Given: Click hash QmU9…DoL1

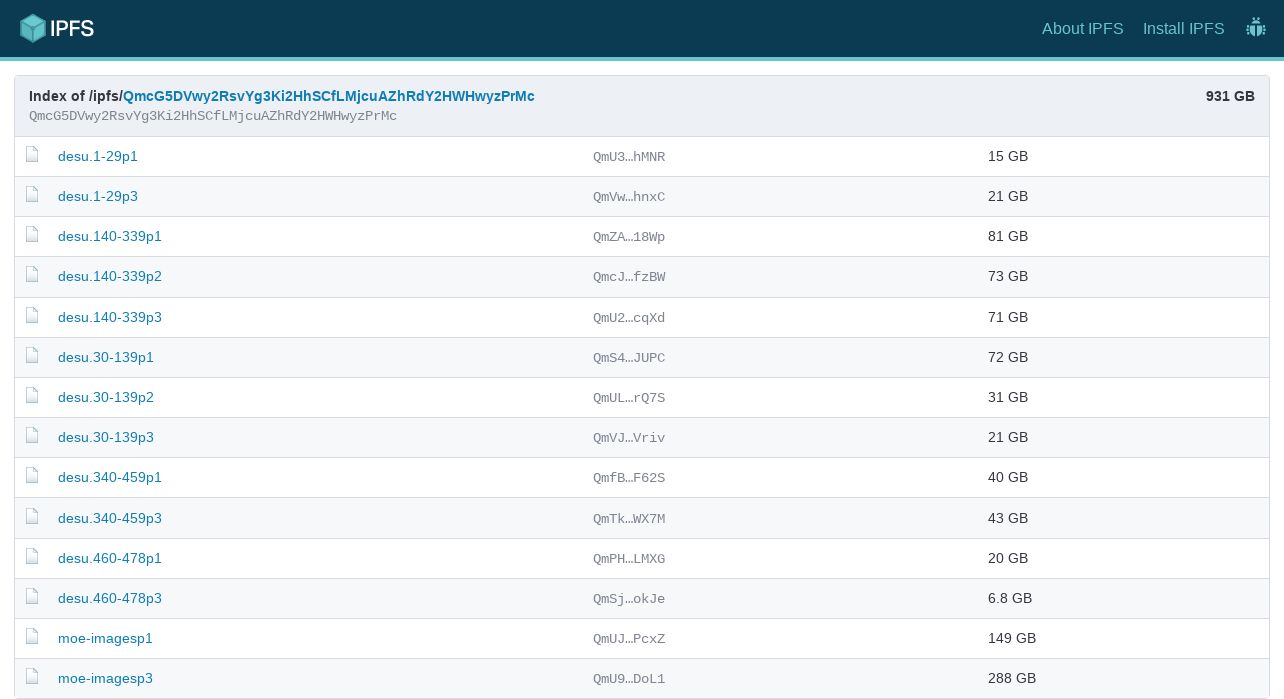Looking at the screenshot, I should (629, 679).
